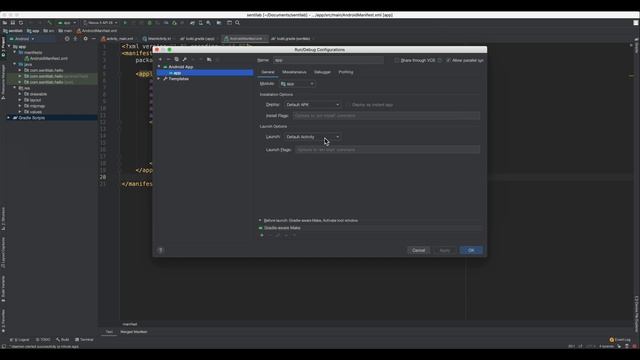Save all with the disk icon

(13, 23)
